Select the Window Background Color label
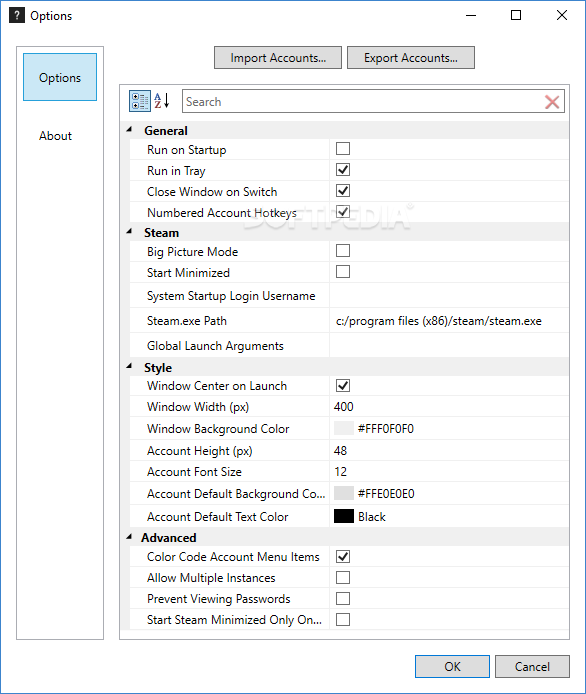This screenshot has width=586, height=694. point(218,428)
